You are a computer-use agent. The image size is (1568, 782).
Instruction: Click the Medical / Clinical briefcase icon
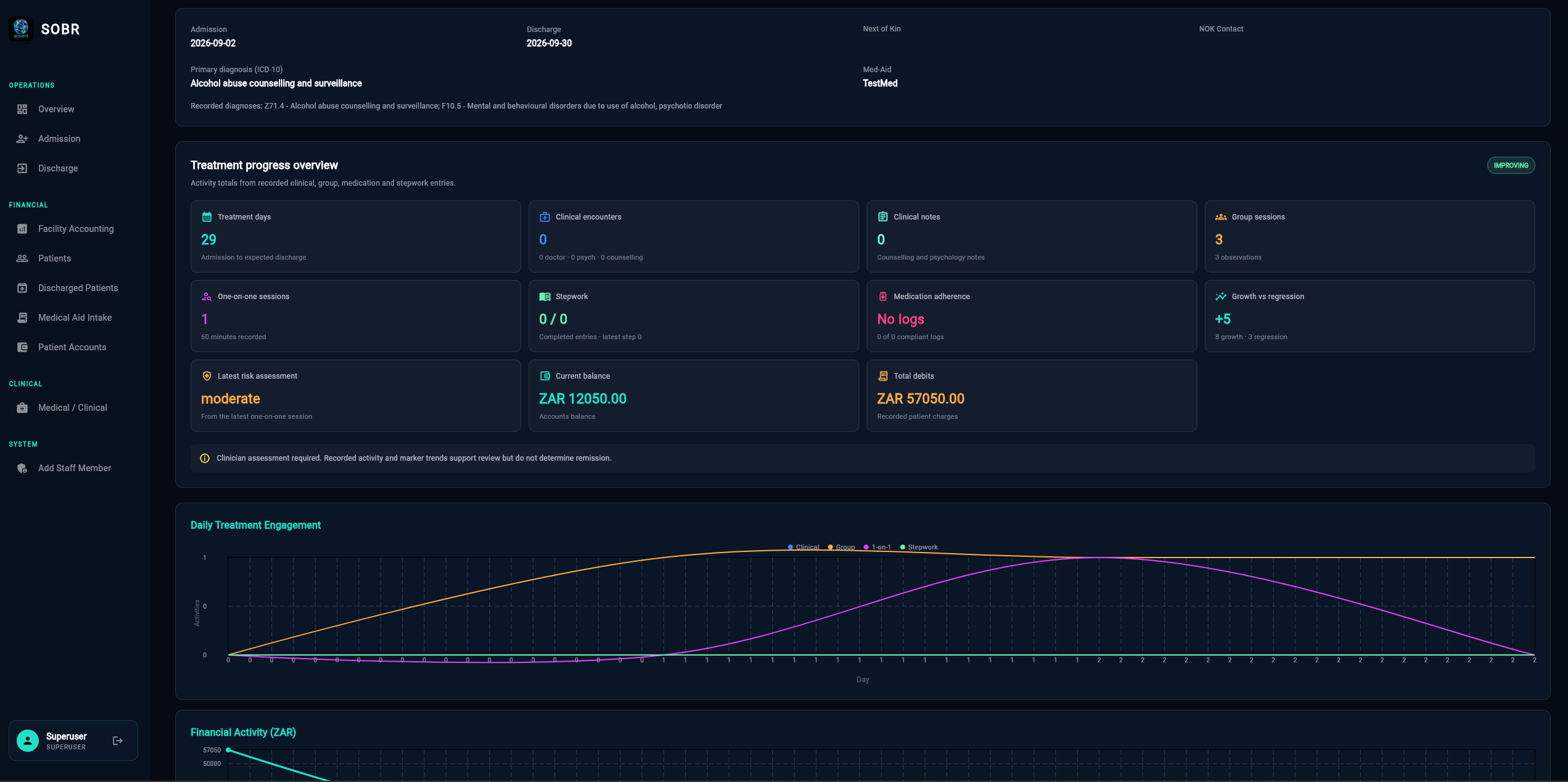22,408
